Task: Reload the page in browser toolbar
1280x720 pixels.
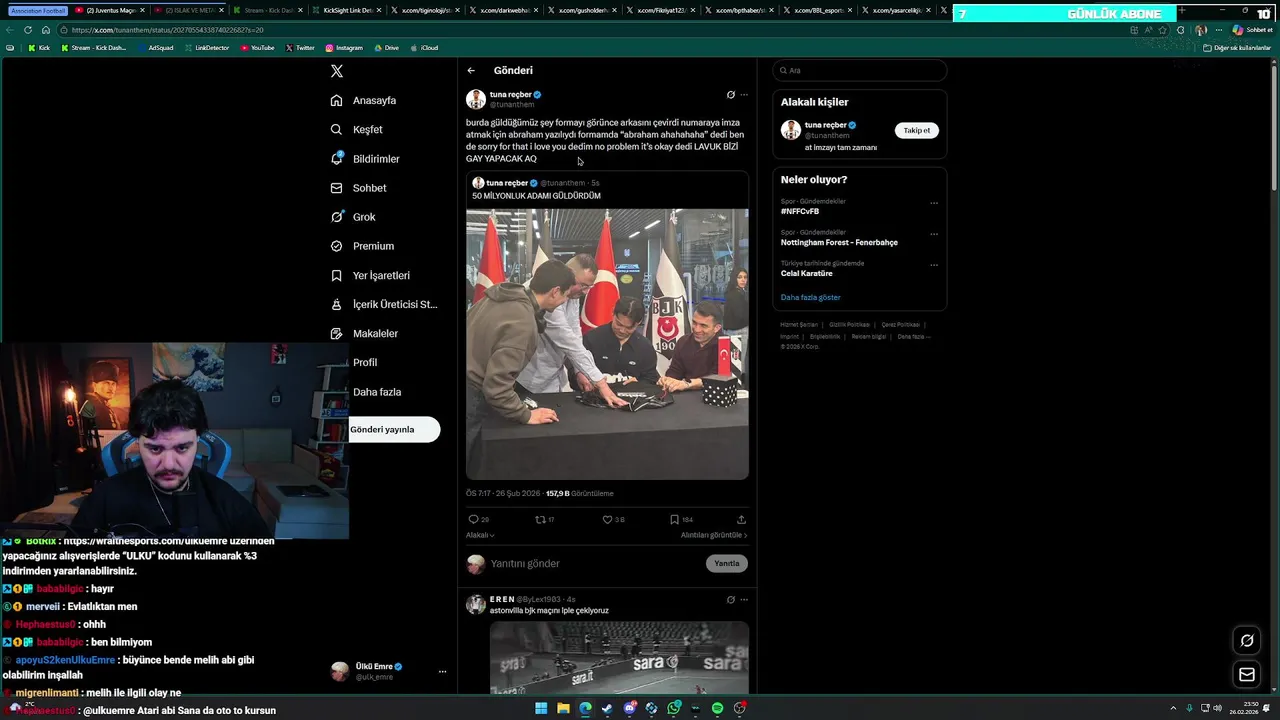Action: pyautogui.click(x=27, y=30)
